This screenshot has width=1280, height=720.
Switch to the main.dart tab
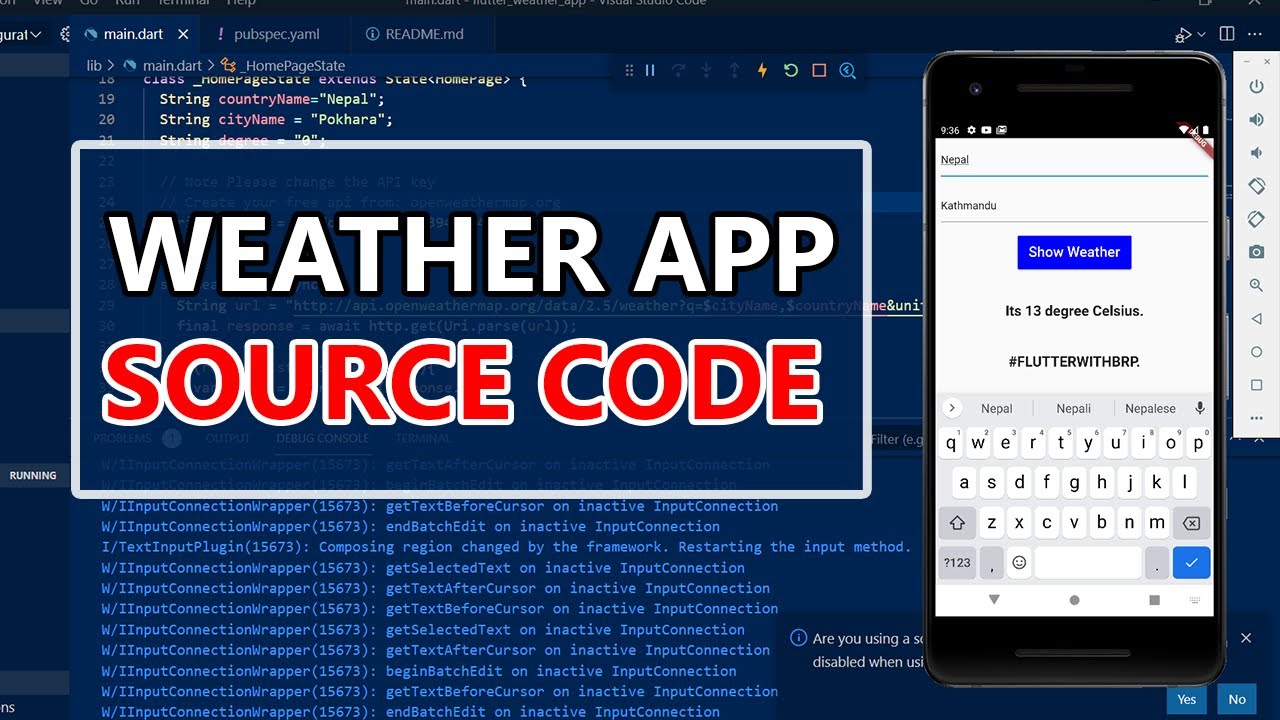coord(133,34)
